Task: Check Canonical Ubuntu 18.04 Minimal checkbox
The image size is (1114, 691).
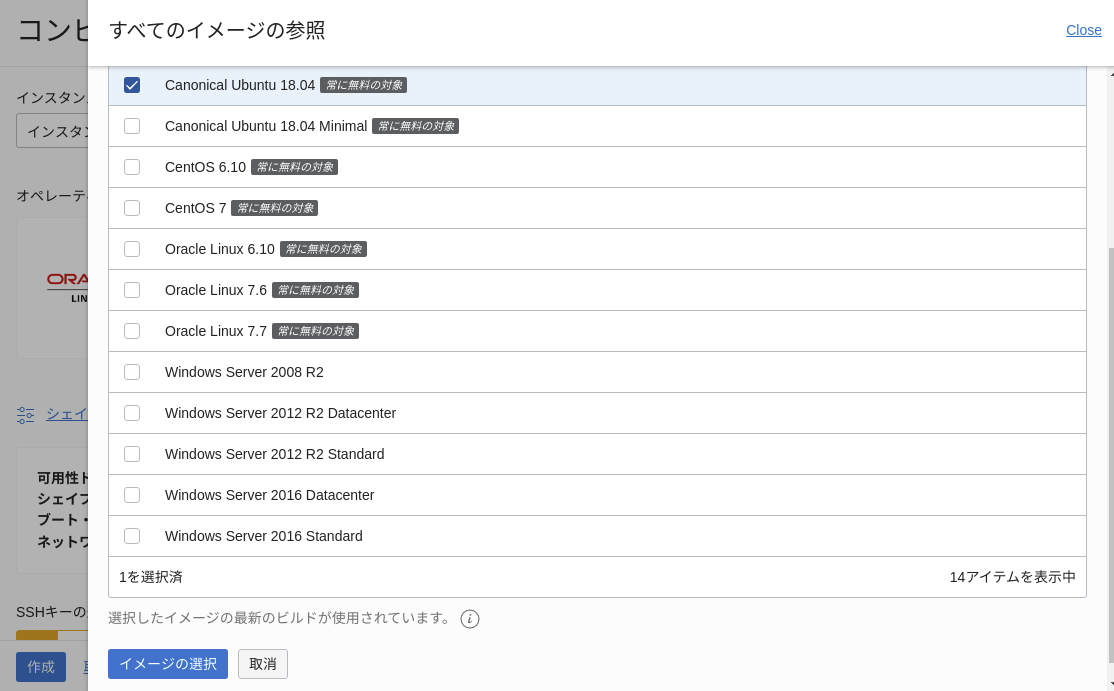Action: 132,126
